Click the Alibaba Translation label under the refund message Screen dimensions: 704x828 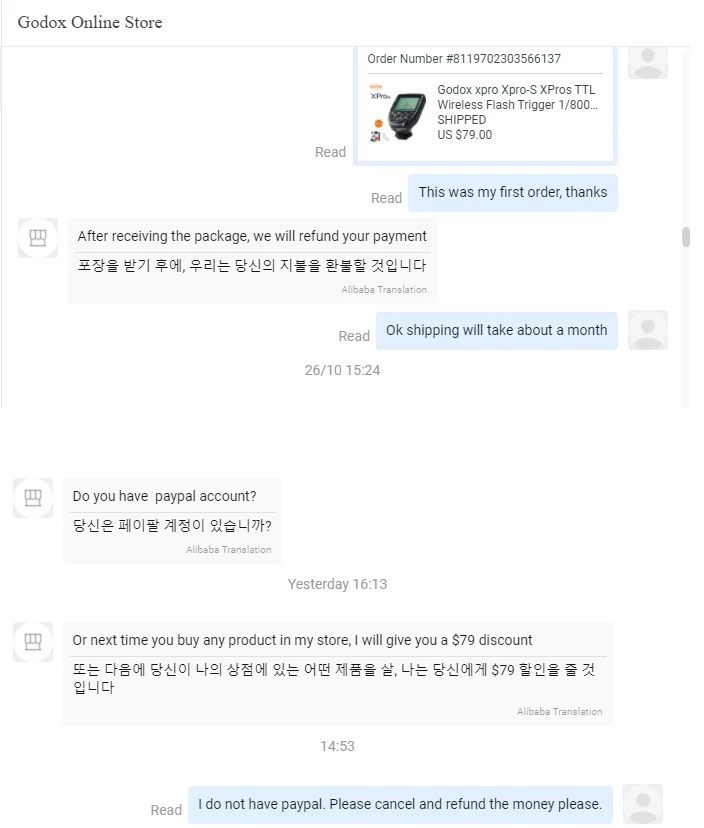[383, 290]
